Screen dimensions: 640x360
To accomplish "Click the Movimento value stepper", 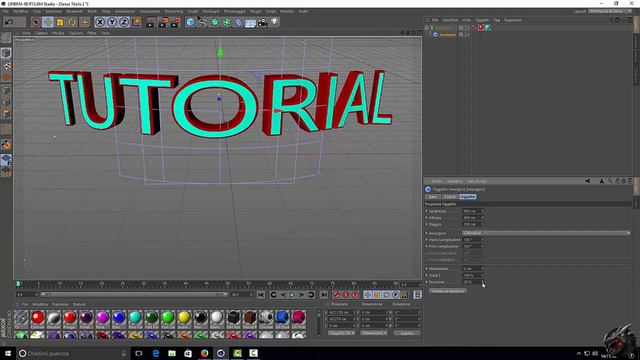I will [x=482, y=269].
